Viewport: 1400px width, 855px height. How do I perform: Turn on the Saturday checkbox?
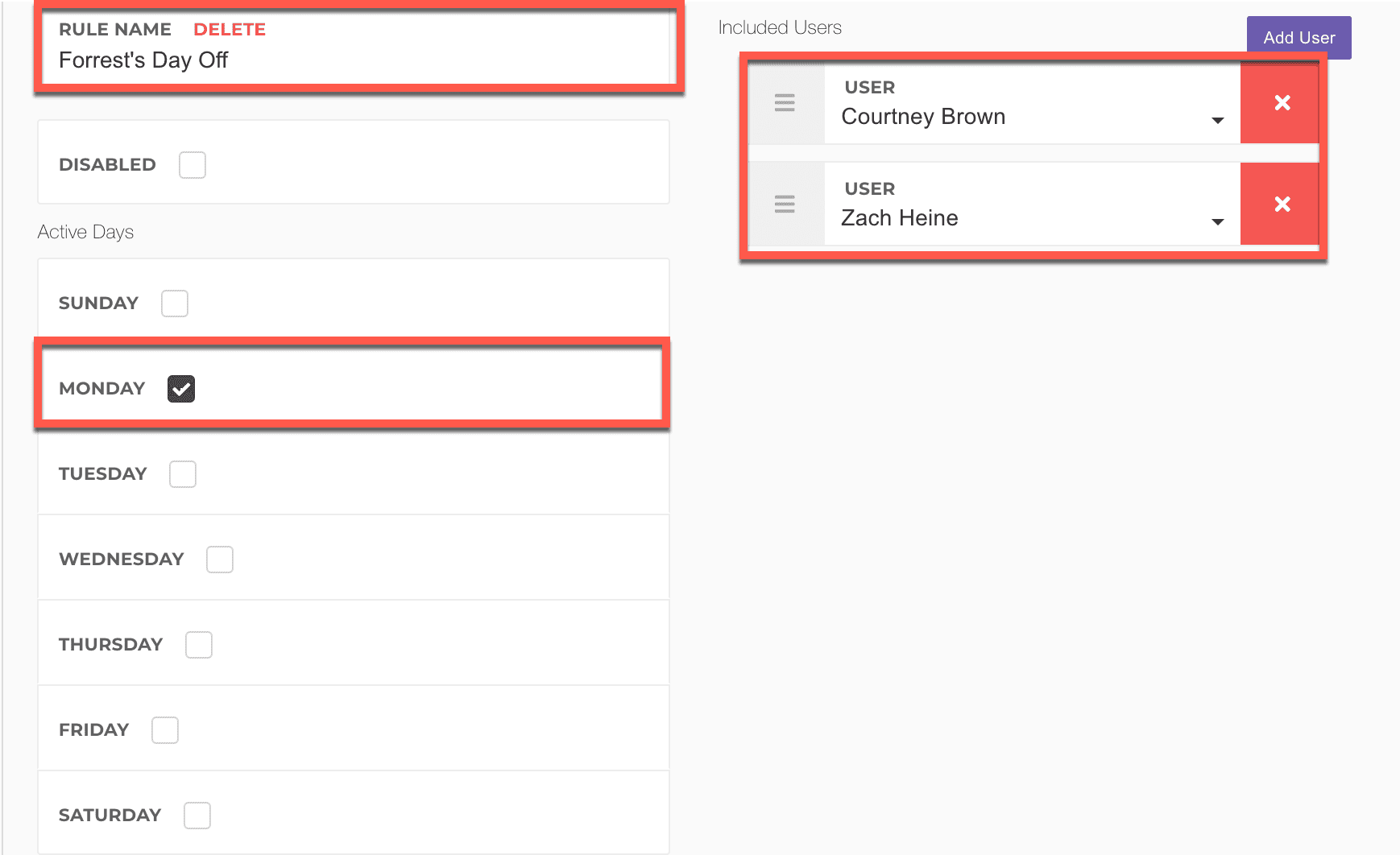(x=197, y=816)
